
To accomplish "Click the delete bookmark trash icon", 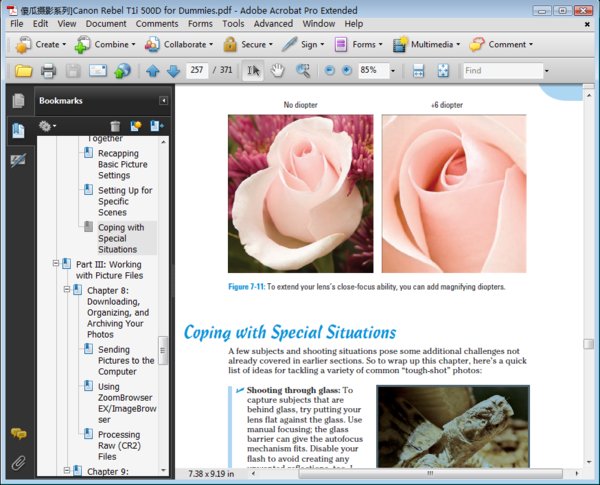I will pyautogui.click(x=115, y=126).
